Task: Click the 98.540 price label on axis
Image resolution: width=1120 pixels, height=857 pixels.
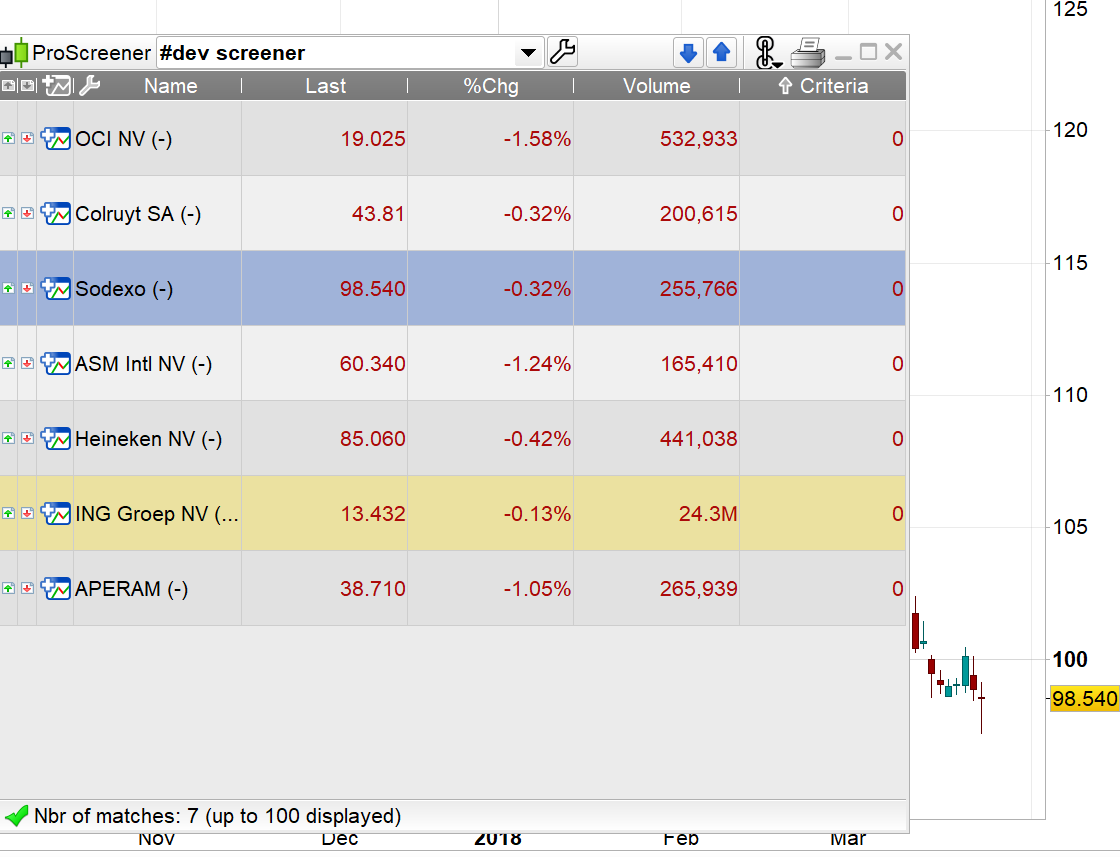Action: (1084, 699)
